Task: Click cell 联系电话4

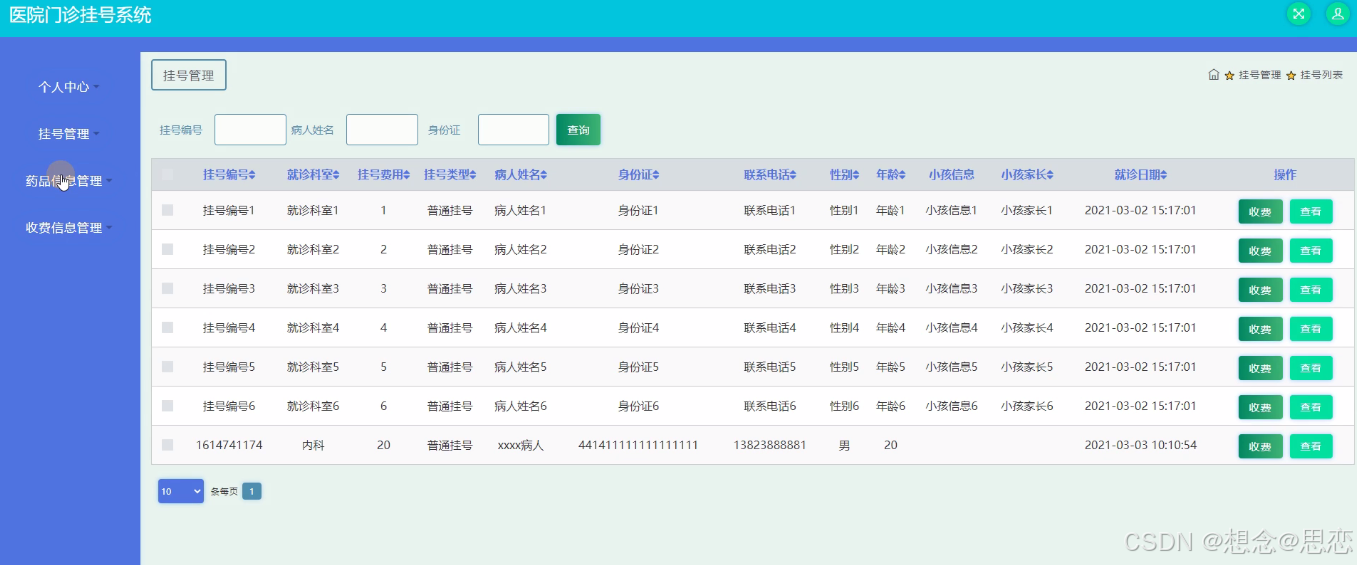Action: [770, 327]
